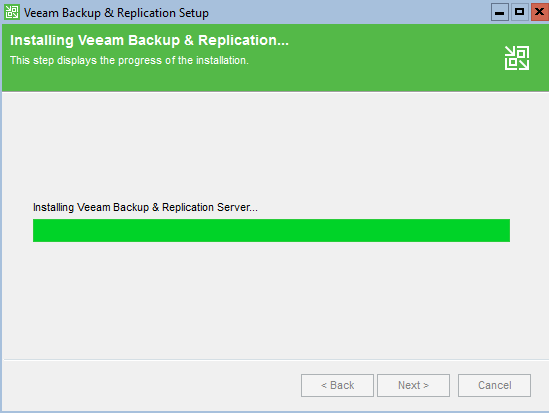Cancel the Veeam installation
549x413 pixels.
(x=494, y=385)
